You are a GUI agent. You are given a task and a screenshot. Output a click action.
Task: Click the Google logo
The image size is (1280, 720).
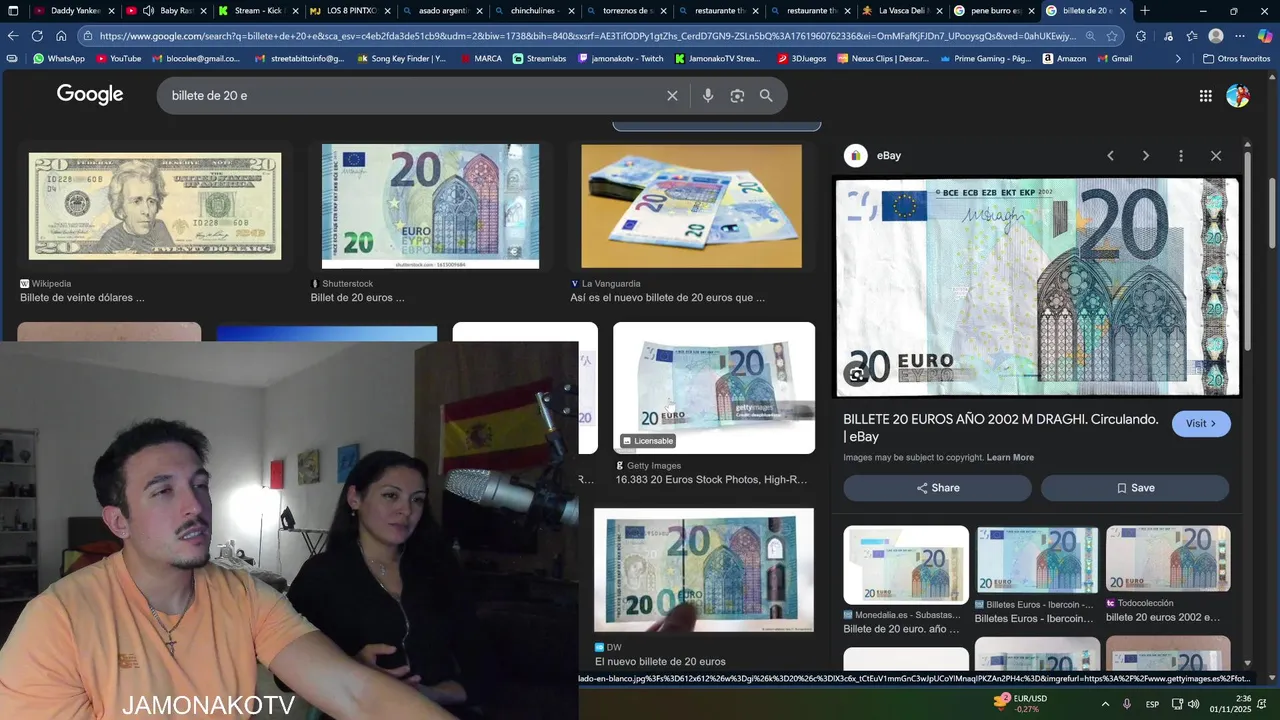coord(90,94)
